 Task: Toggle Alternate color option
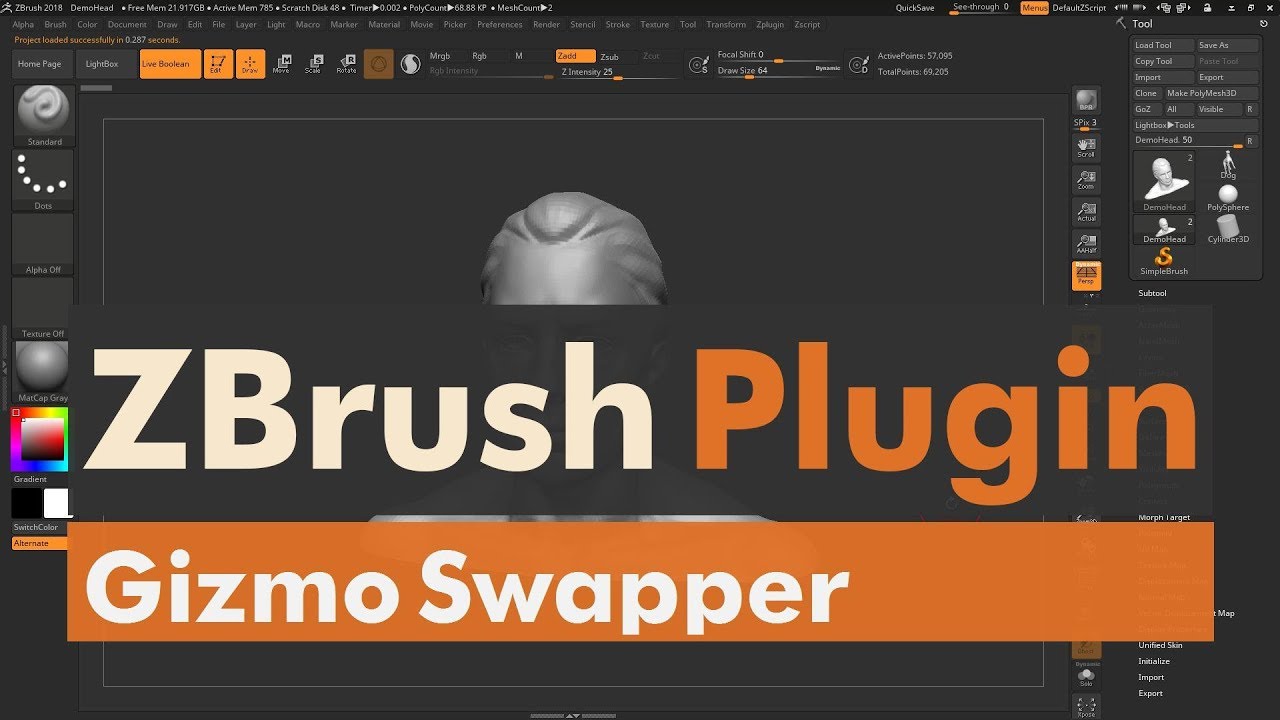click(38, 543)
